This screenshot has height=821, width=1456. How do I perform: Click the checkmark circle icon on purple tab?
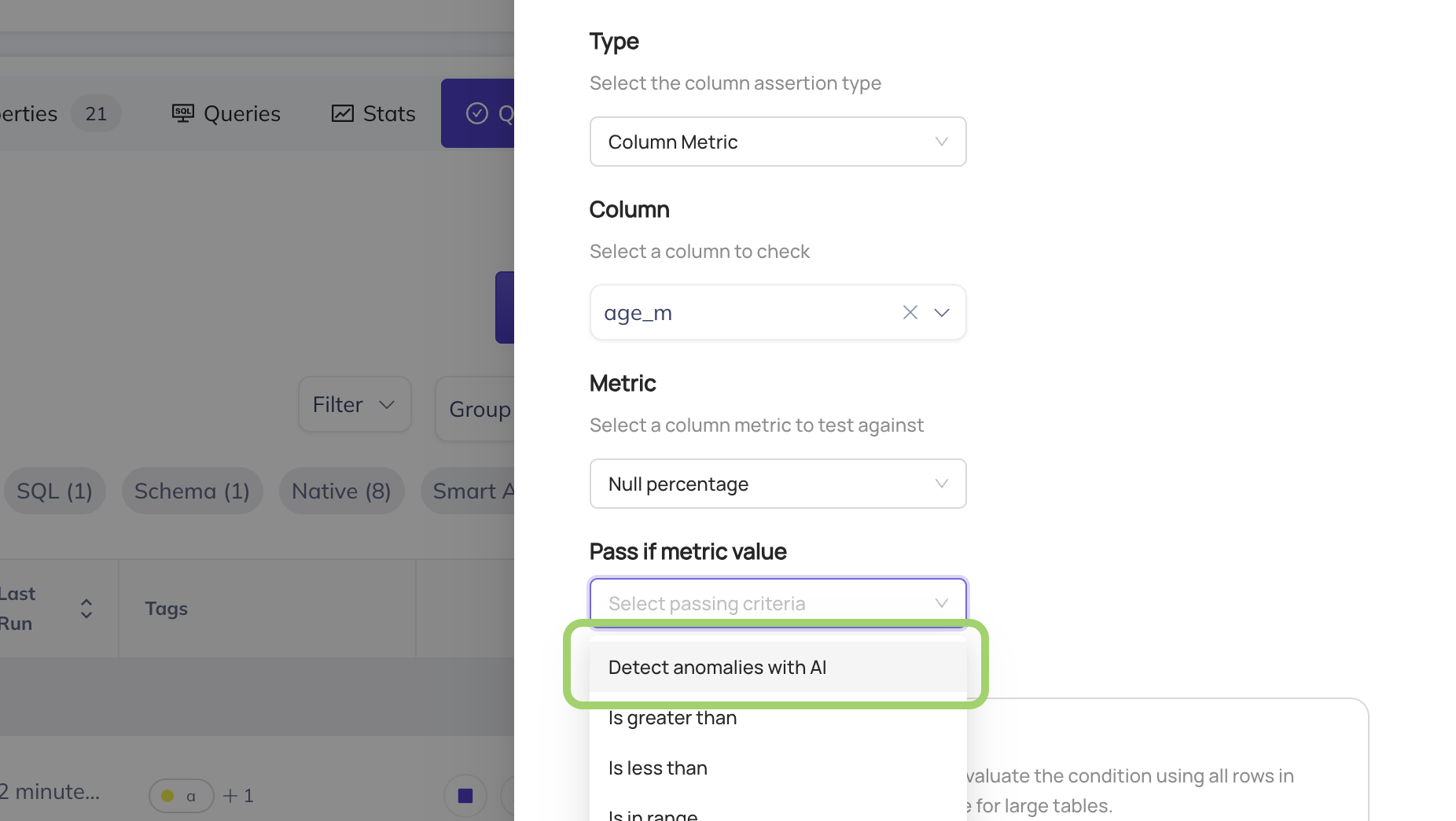pyautogui.click(x=477, y=113)
